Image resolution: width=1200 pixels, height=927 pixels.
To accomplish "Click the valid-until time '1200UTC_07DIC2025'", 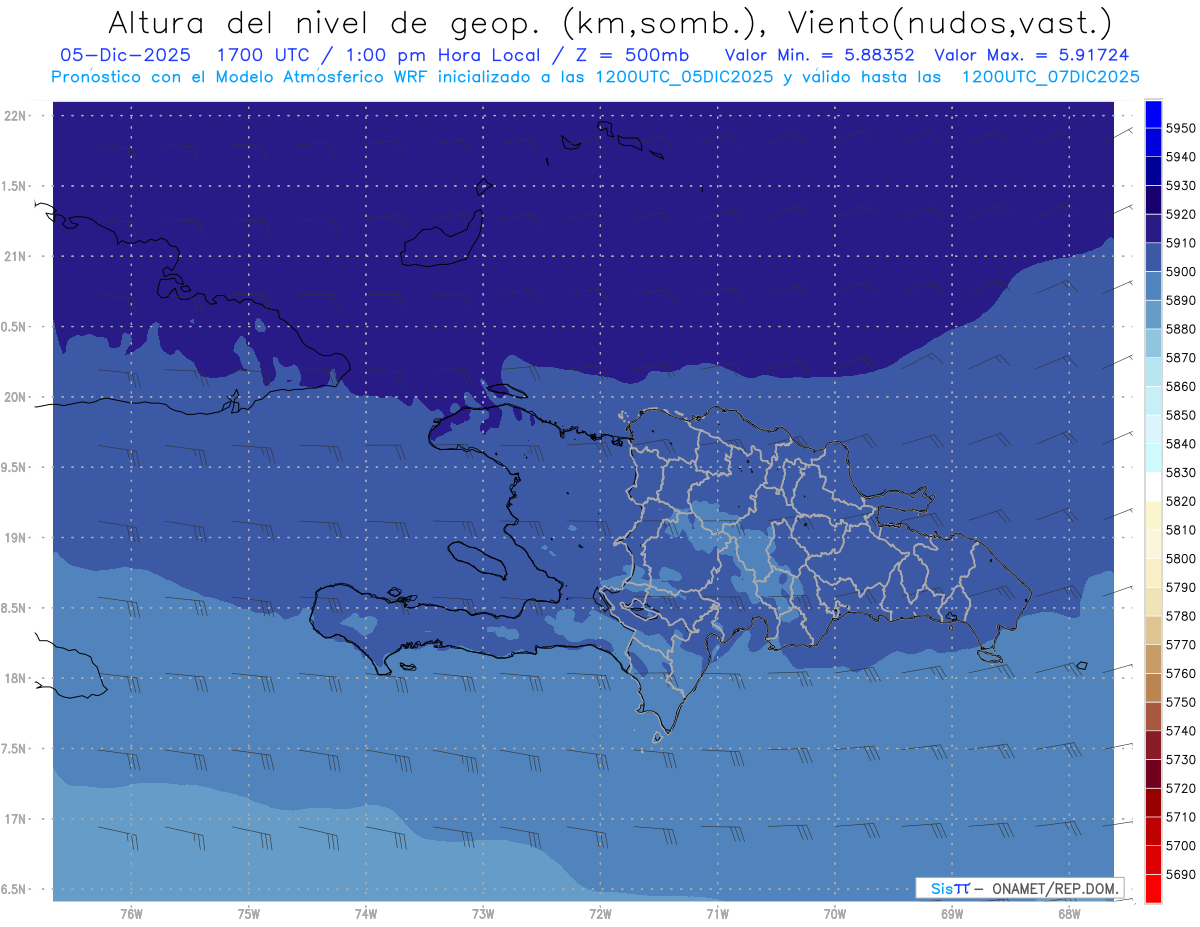I will (1050, 77).
